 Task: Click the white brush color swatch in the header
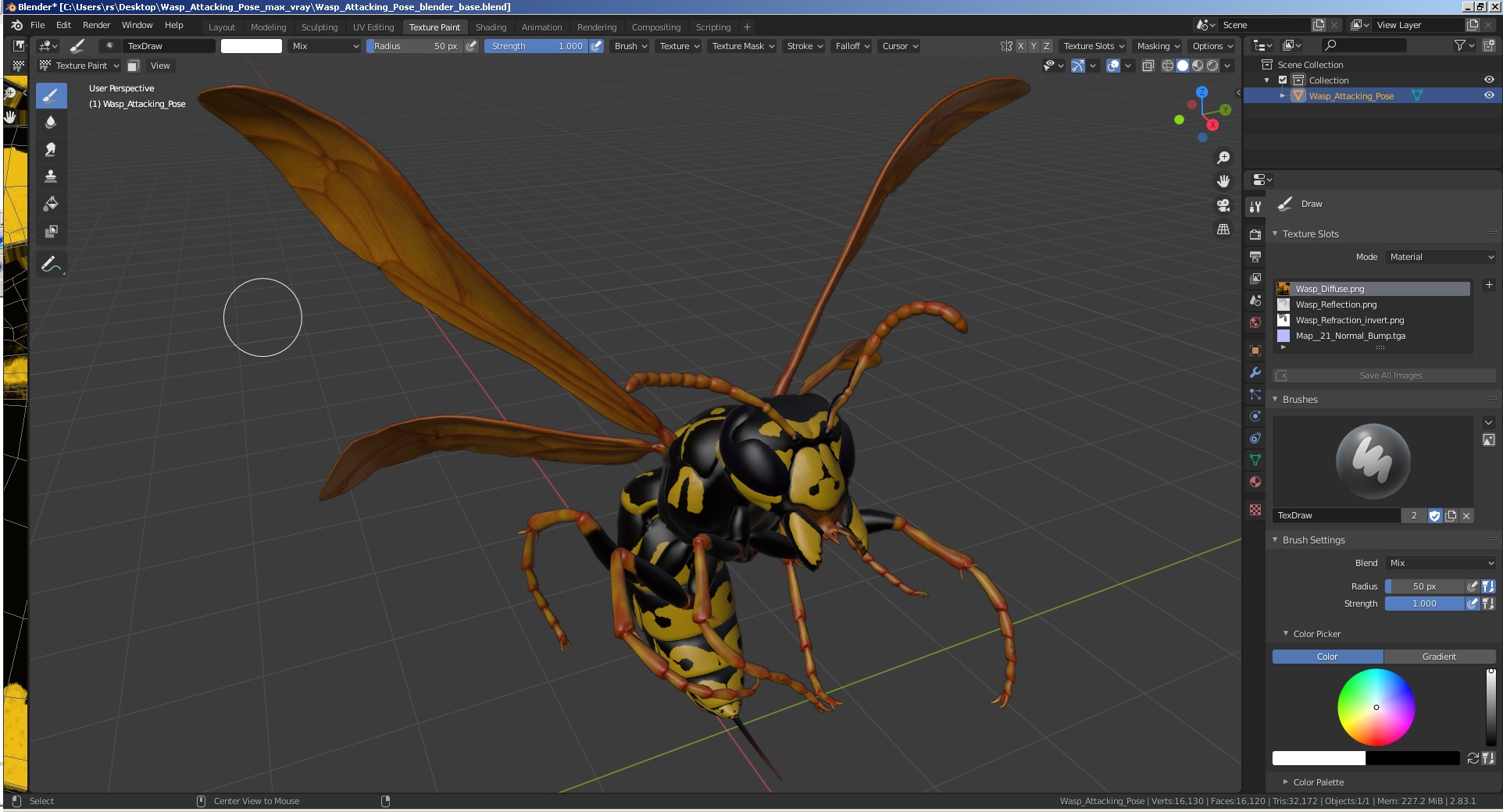click(x=252, y=46)
